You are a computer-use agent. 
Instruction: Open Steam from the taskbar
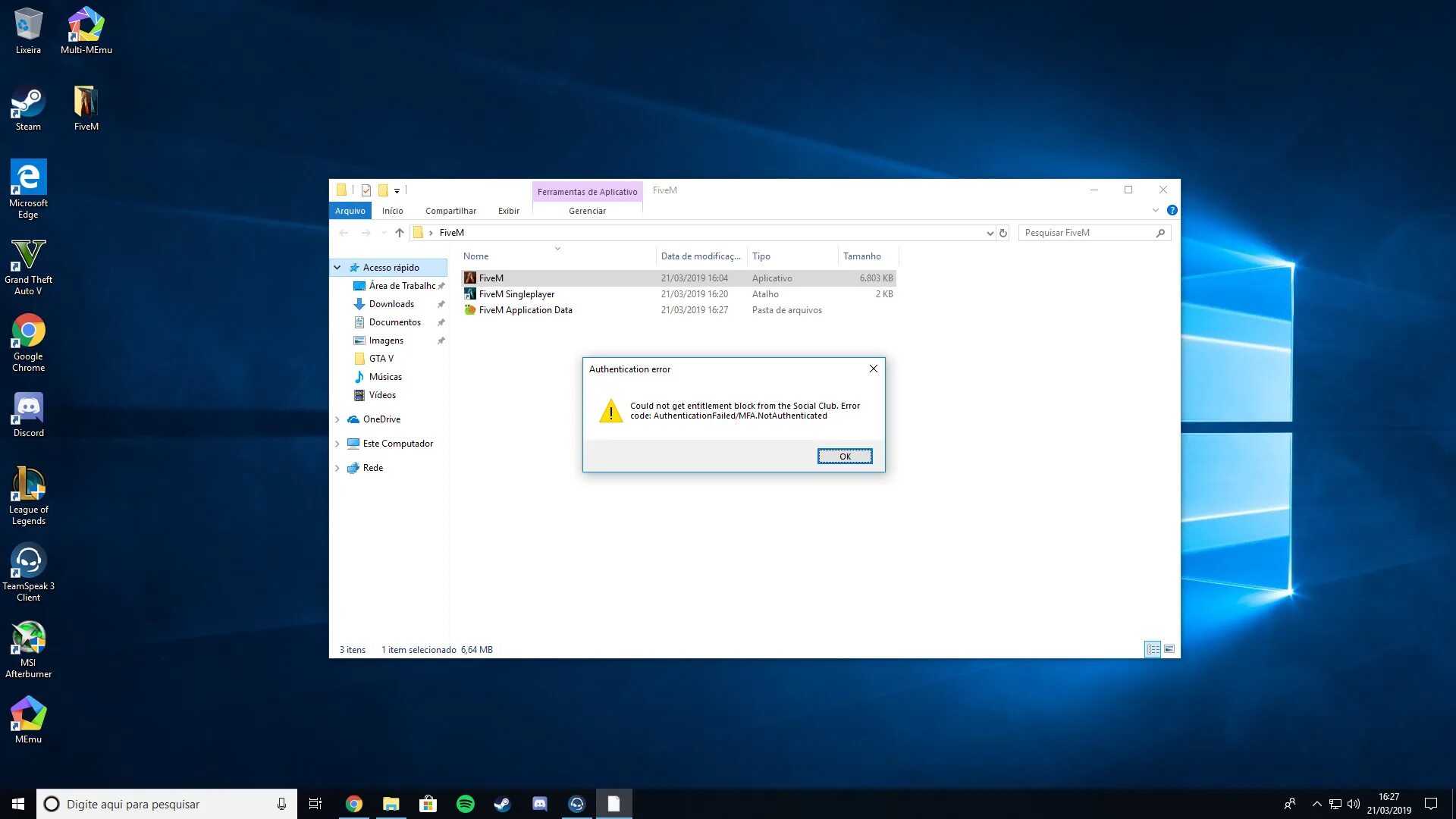(x=503, y=804)
